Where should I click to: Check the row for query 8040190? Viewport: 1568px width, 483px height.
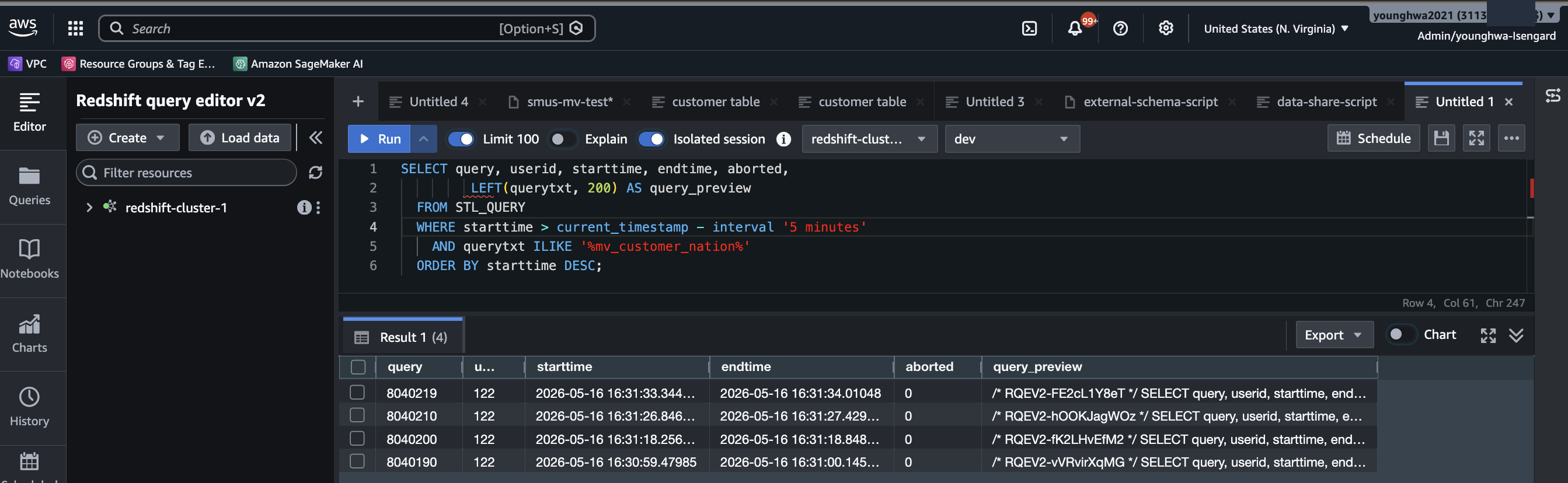tap(357, 462)
